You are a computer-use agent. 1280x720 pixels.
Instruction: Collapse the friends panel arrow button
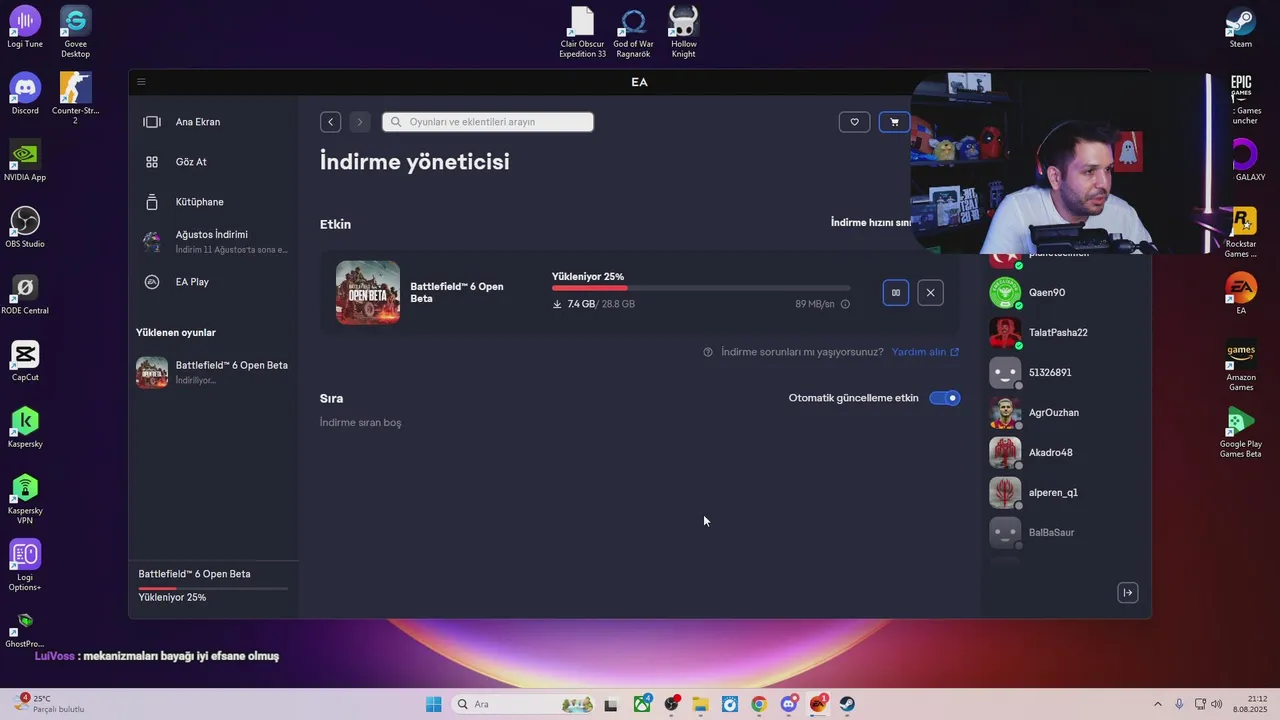tap(1128, 593)
